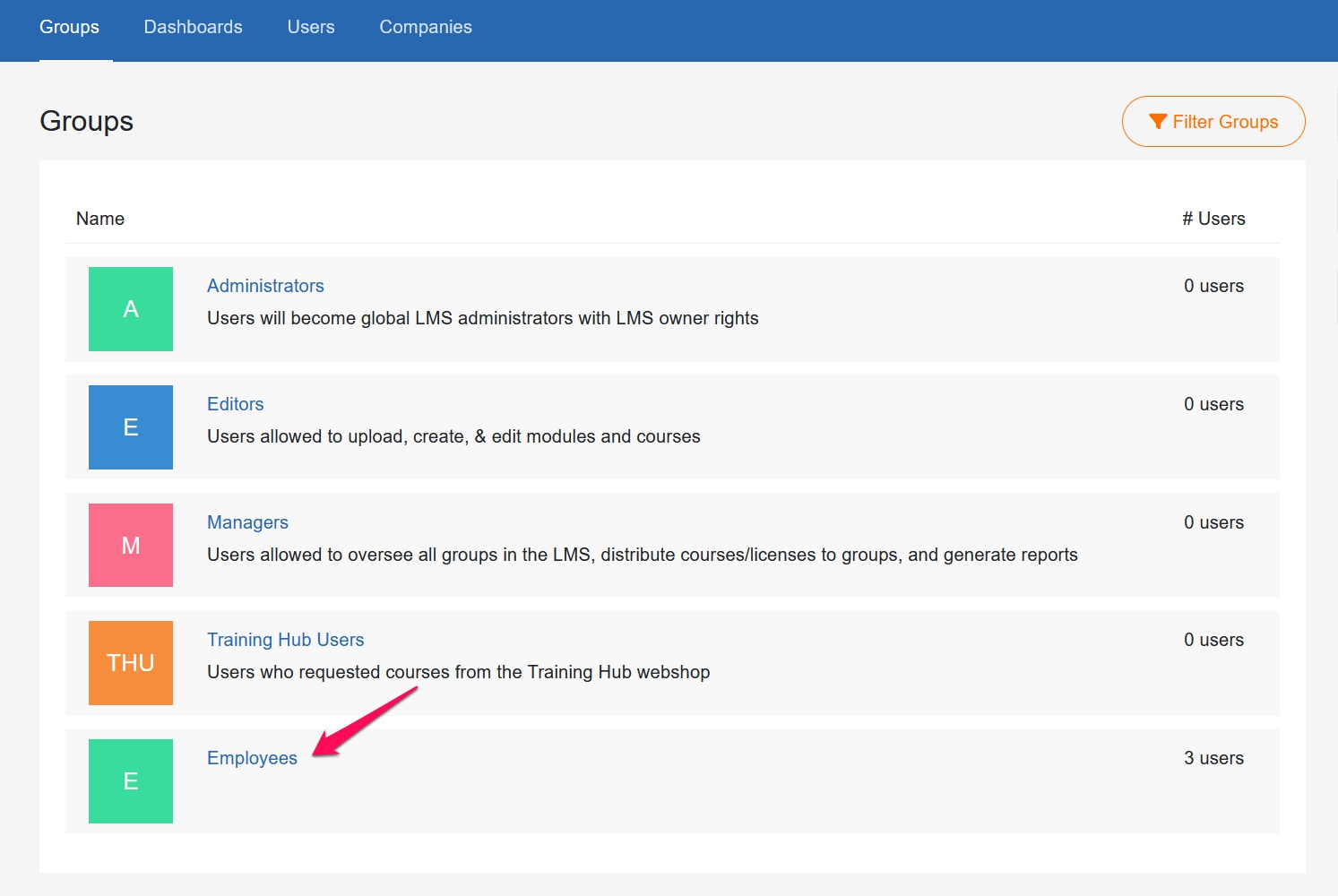Viewport: 1338px width, 896px height.
Task: Open the Companies tab
Action: pyautogui.click(x=426, y=27)
